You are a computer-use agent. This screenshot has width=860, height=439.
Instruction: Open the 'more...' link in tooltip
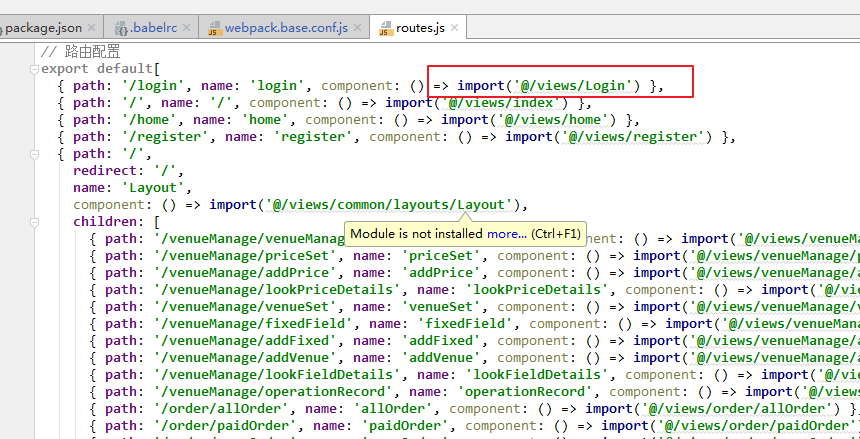(x=507, y=234)
